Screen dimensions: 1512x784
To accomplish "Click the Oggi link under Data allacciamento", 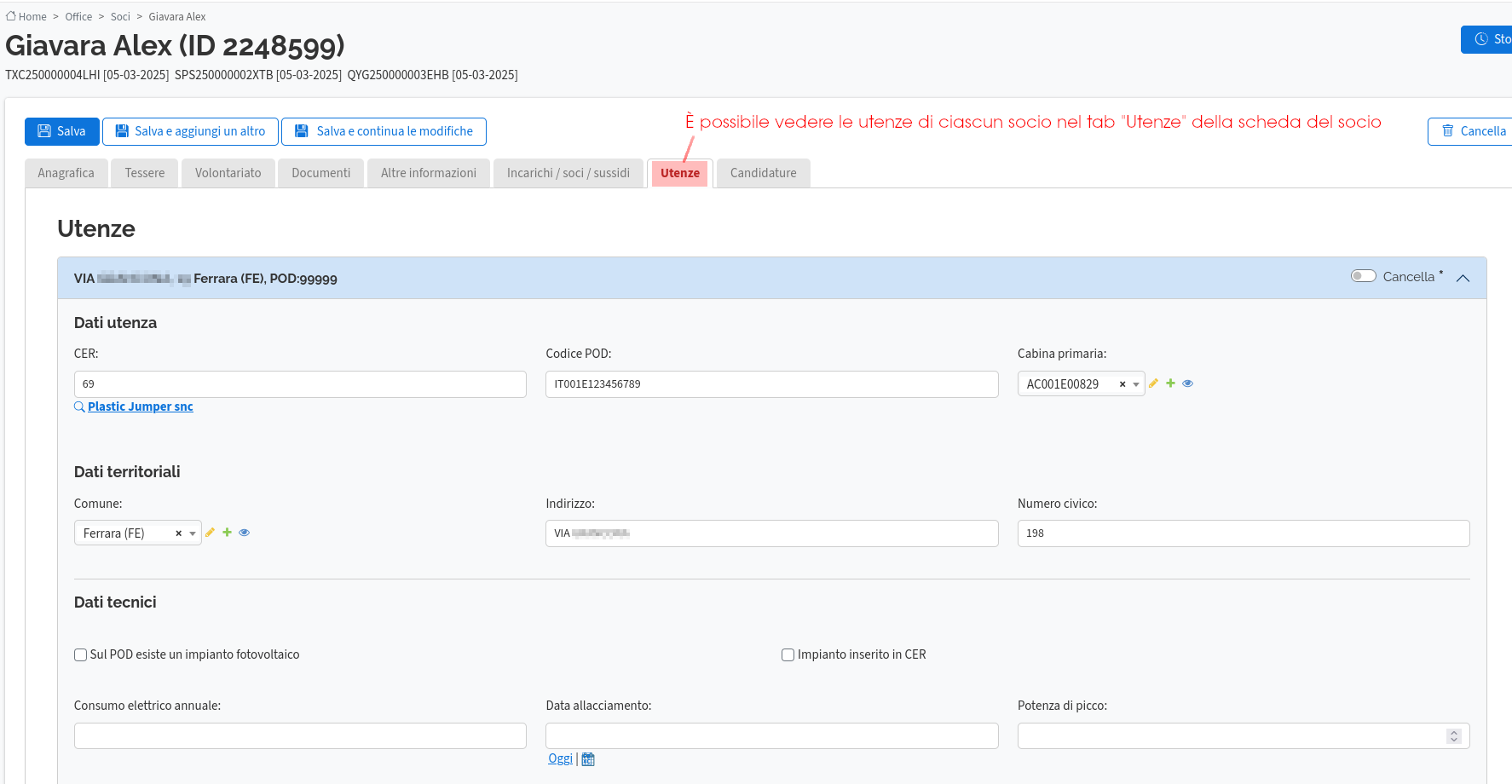I will tap(560, 758).
